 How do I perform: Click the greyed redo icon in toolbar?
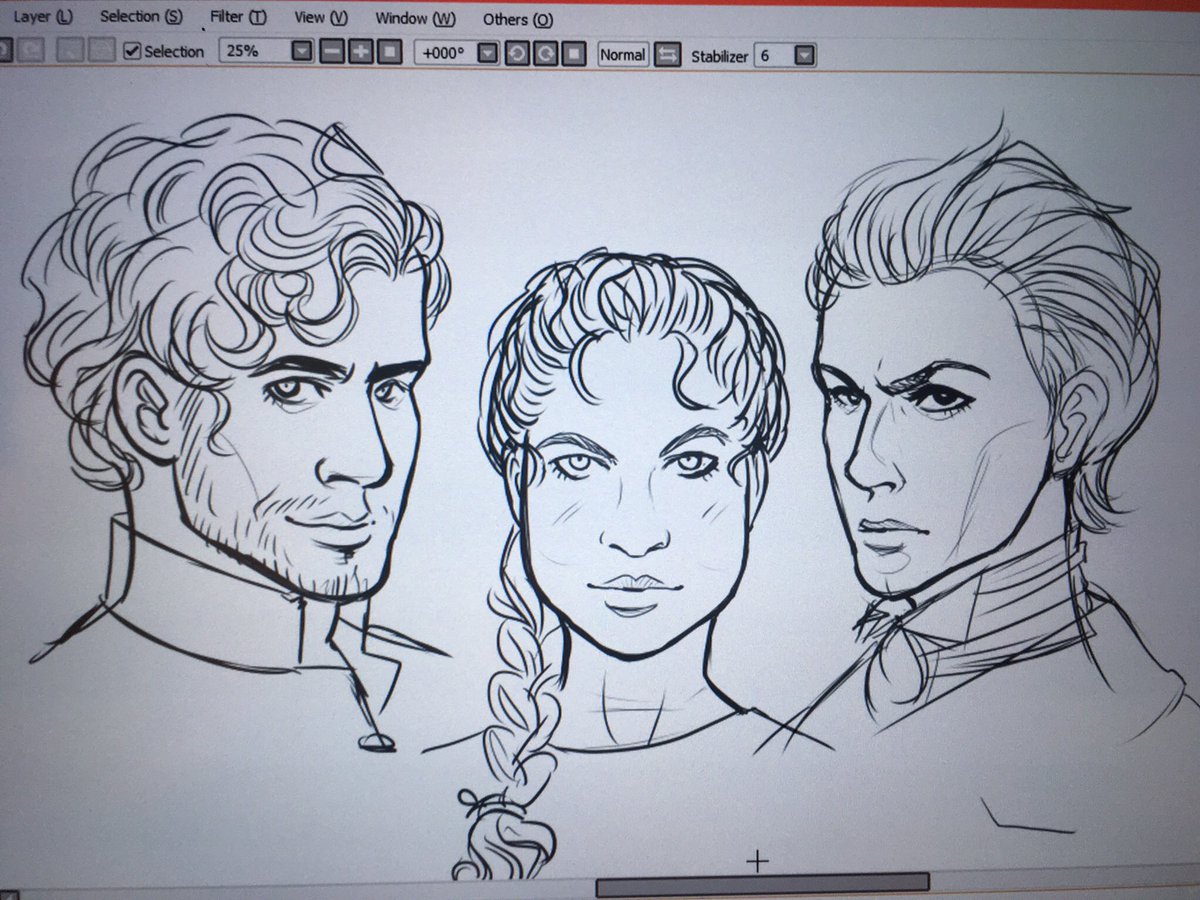(x=31, y=50)
